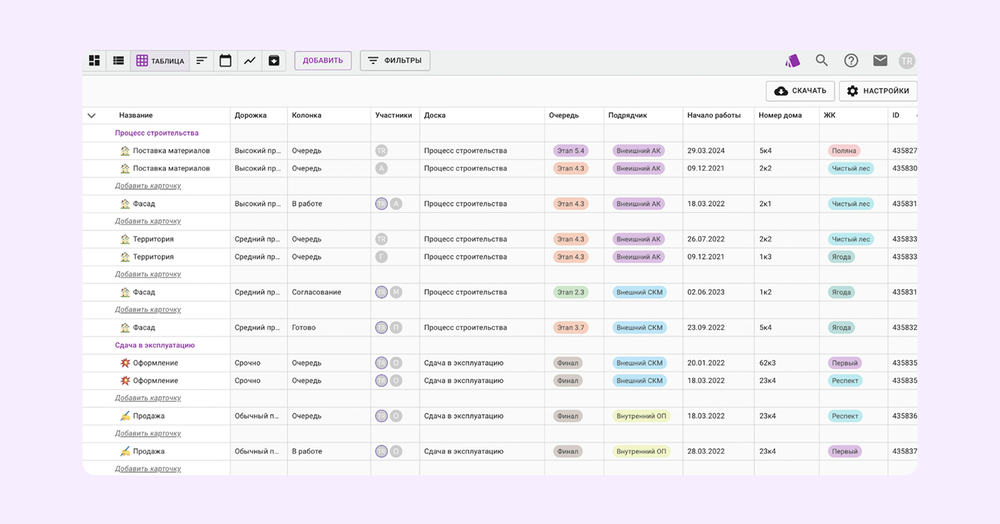1000x524 pixels.
Task: Switch to the list view icon
Action: (x=119, y=61)
